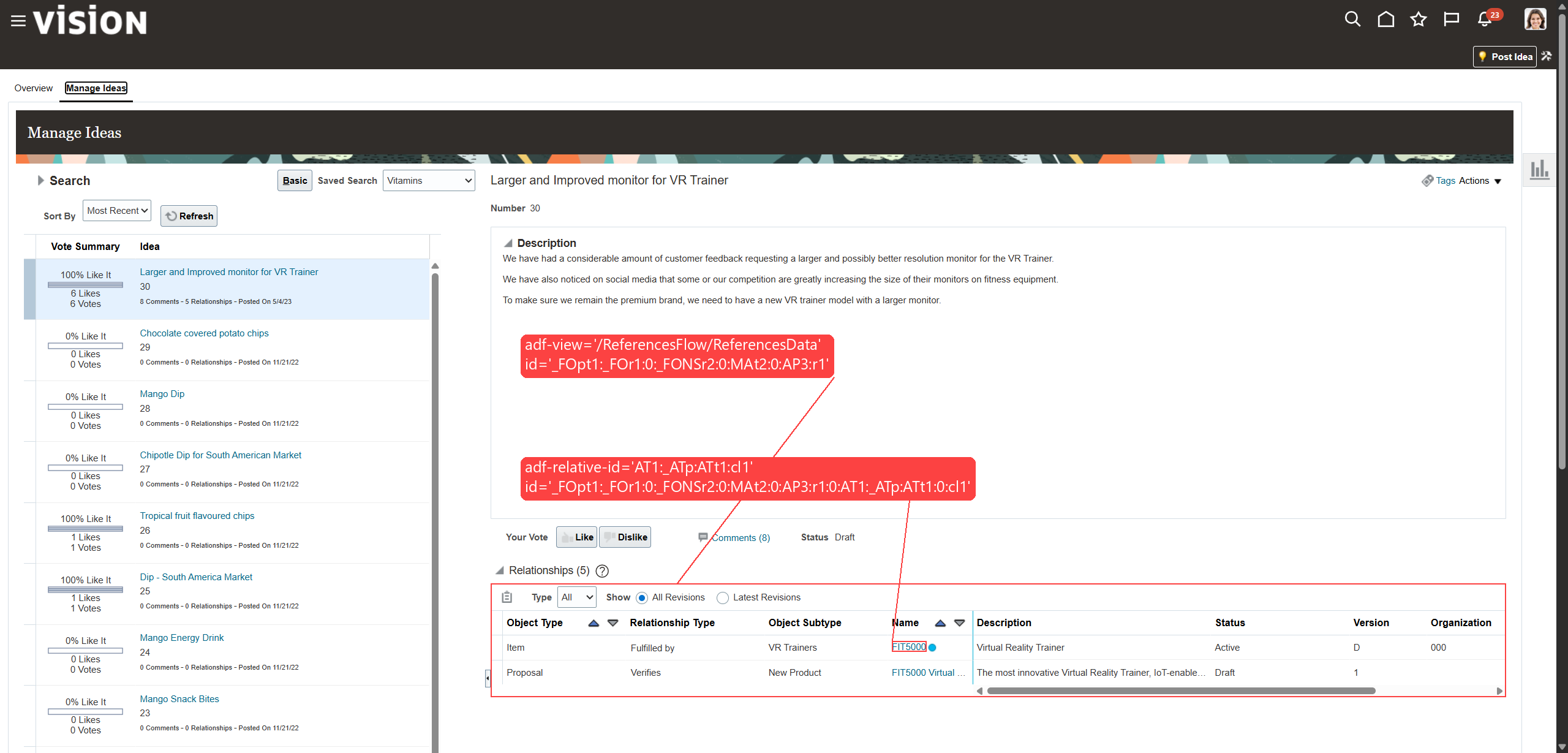This screenshot has width=1568, height=753.
Task: Open Favorites star icon
Action: 1419,20
